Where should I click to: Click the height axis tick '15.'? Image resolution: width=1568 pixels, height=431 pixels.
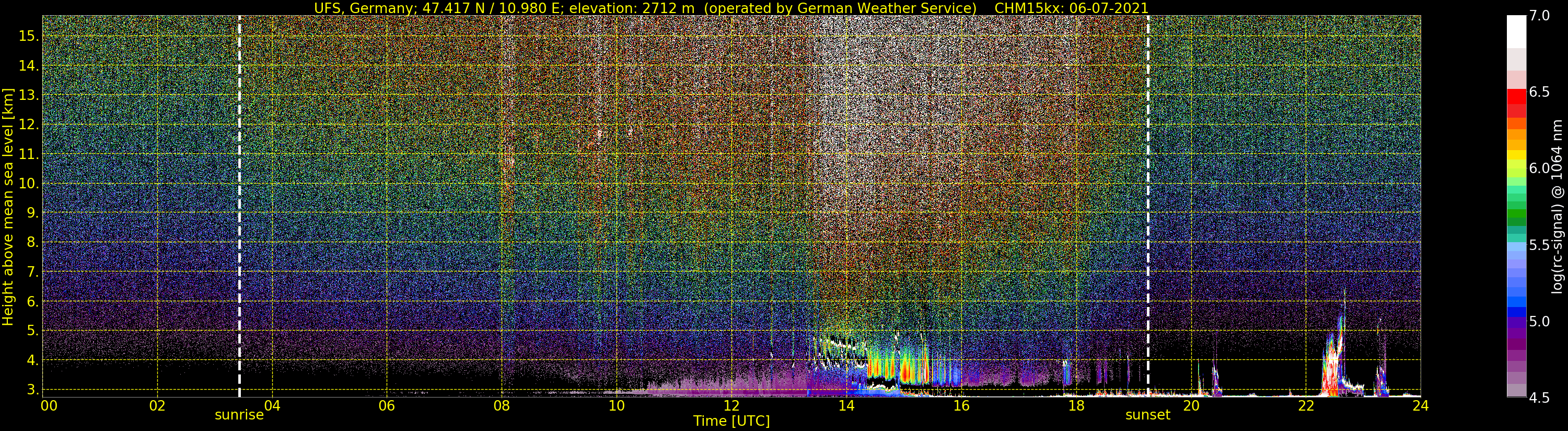[28, 36]
